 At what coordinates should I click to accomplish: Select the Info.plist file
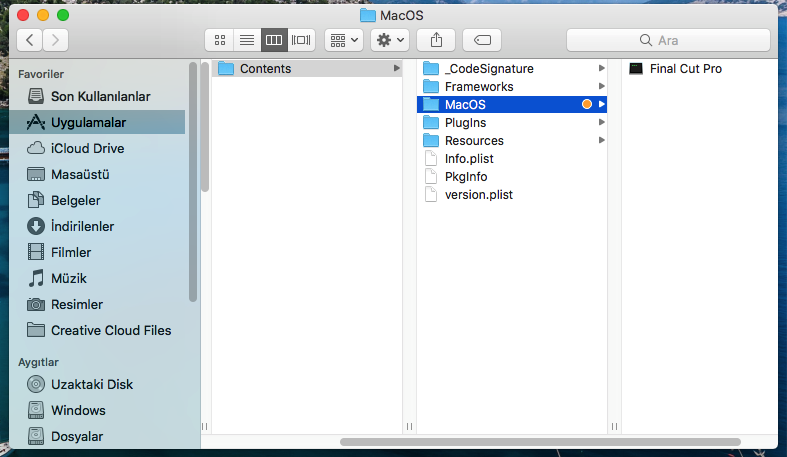[x=469, y=159]
